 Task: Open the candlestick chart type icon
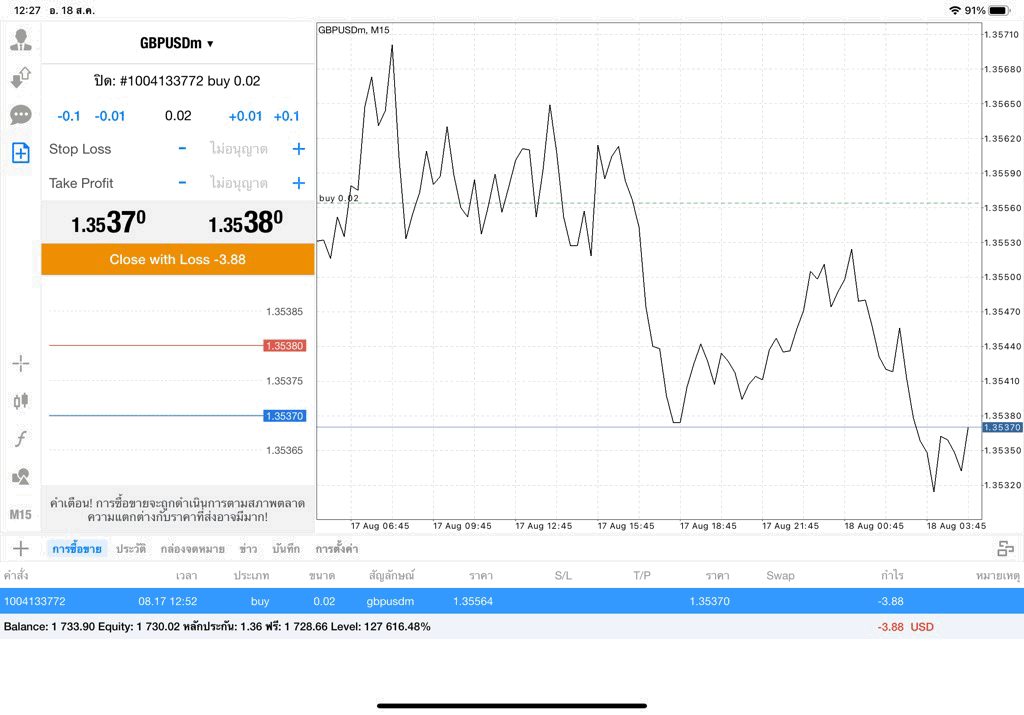pos(21,401)
